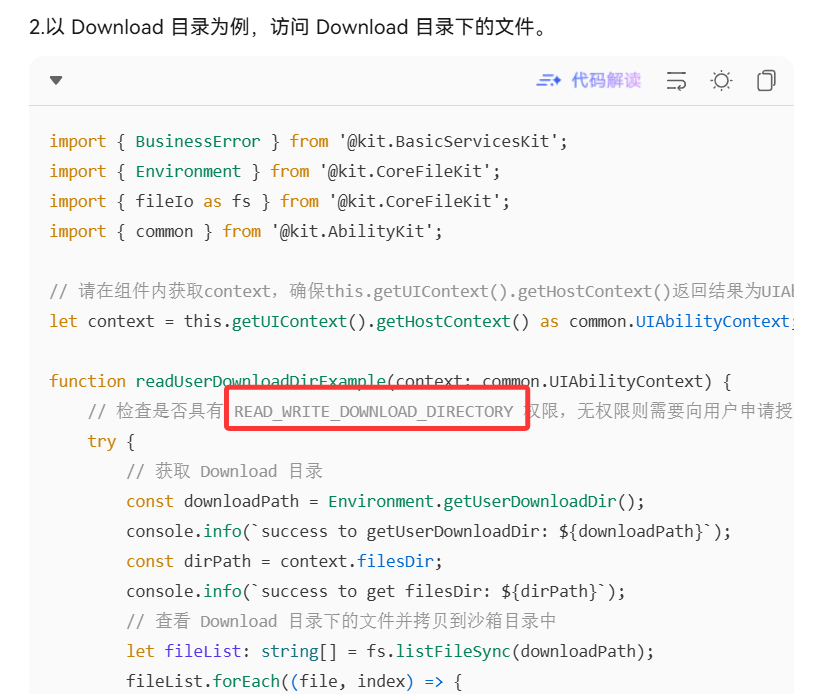Image resolution: width=837 pixels, height=694 pixels.
Task: Copy code with the clipboard icon
Action: point(766,81)
